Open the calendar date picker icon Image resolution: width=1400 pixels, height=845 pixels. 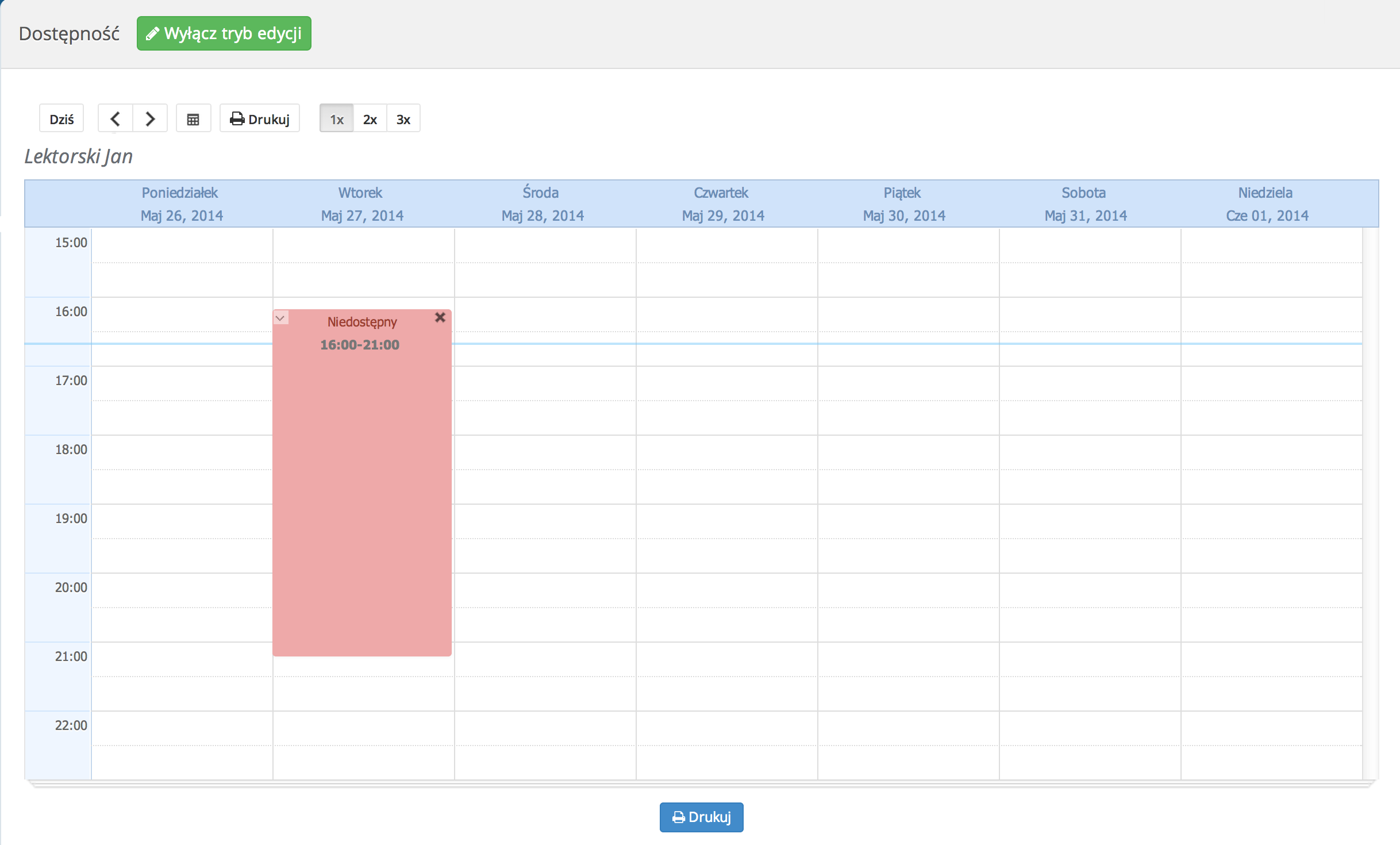tap(193, 119)
